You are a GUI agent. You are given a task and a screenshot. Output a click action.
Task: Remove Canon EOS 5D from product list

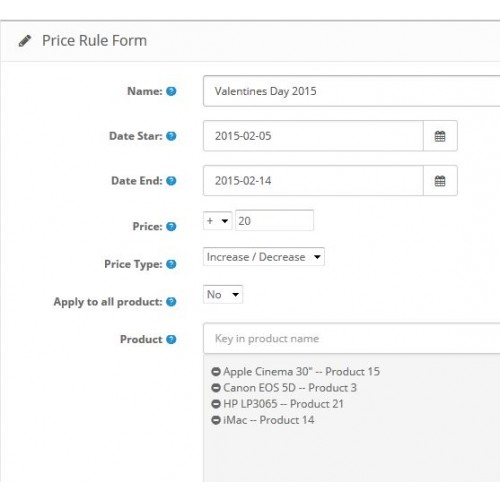coord(216,388)
